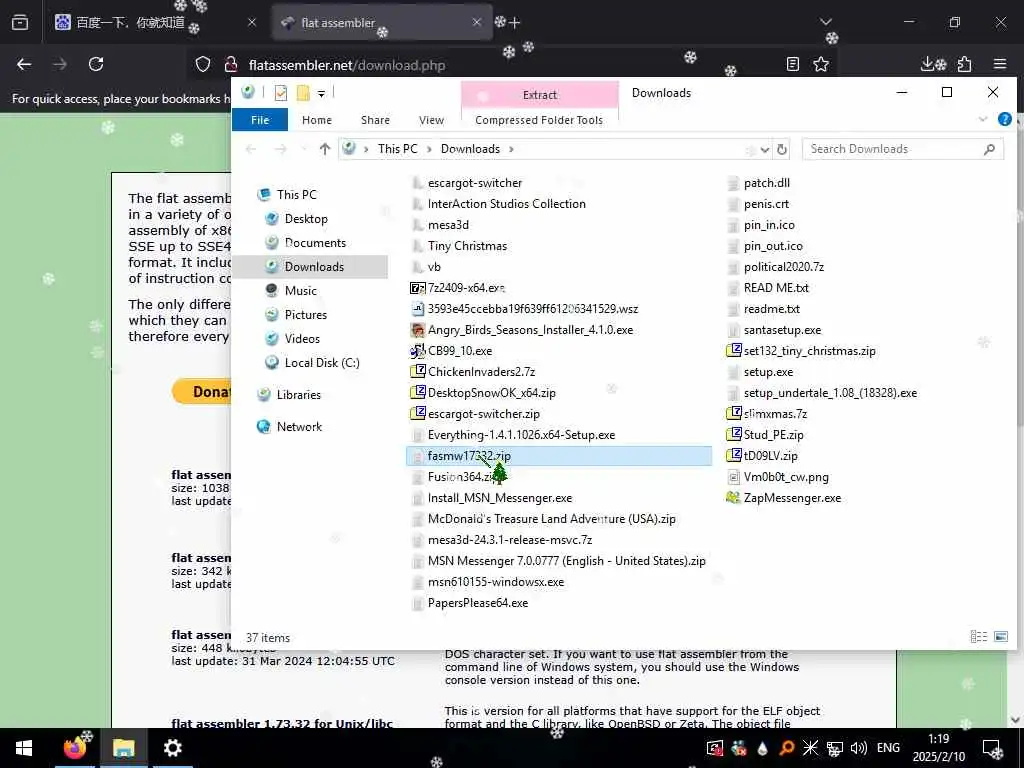
Task: Switch to large icons view layout icon
Action: click(1000, 637)
